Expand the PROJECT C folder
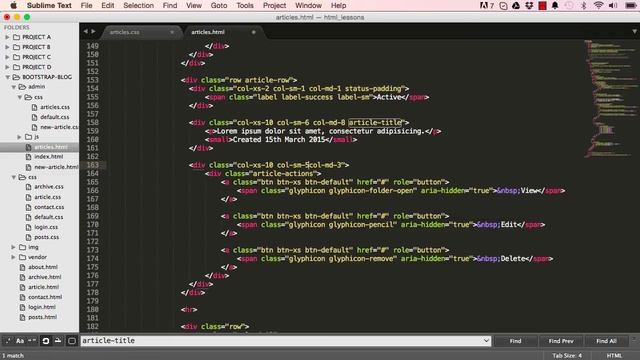The height and width of the screenshot is (360, 640). 7,57
